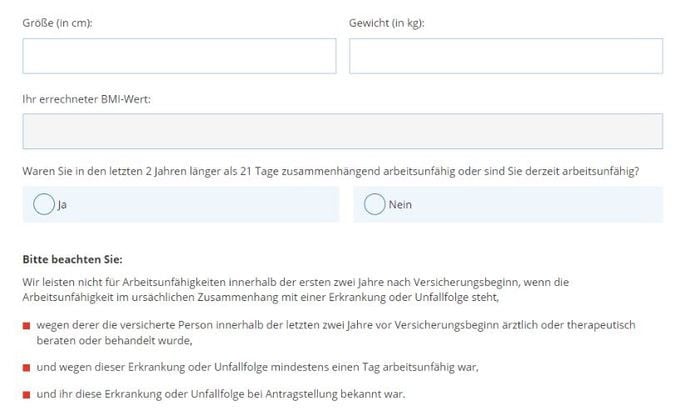Select the Ja radio button
Viewport: 680px width, 416px height.
[43, 204]
